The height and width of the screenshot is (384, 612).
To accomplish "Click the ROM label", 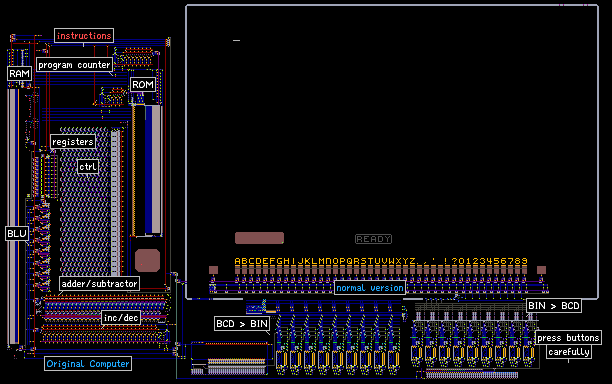I will [143, 84].
